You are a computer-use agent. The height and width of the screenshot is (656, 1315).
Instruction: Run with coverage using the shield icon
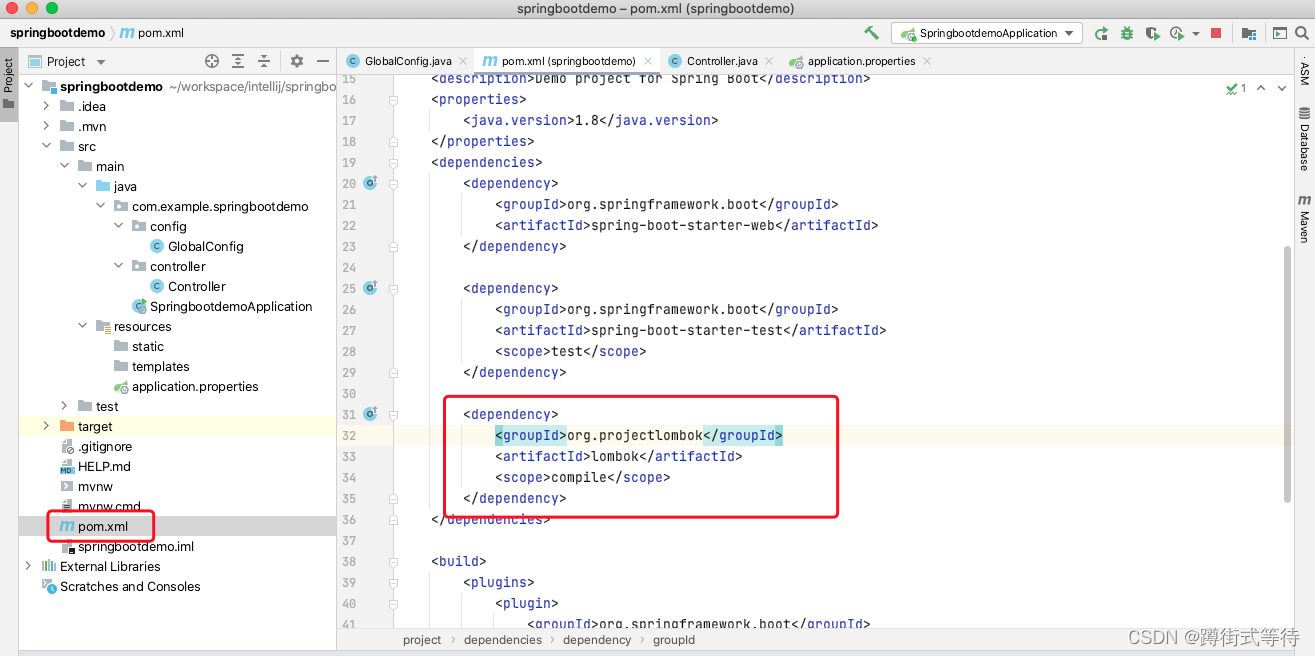(x=1152, y=33)
